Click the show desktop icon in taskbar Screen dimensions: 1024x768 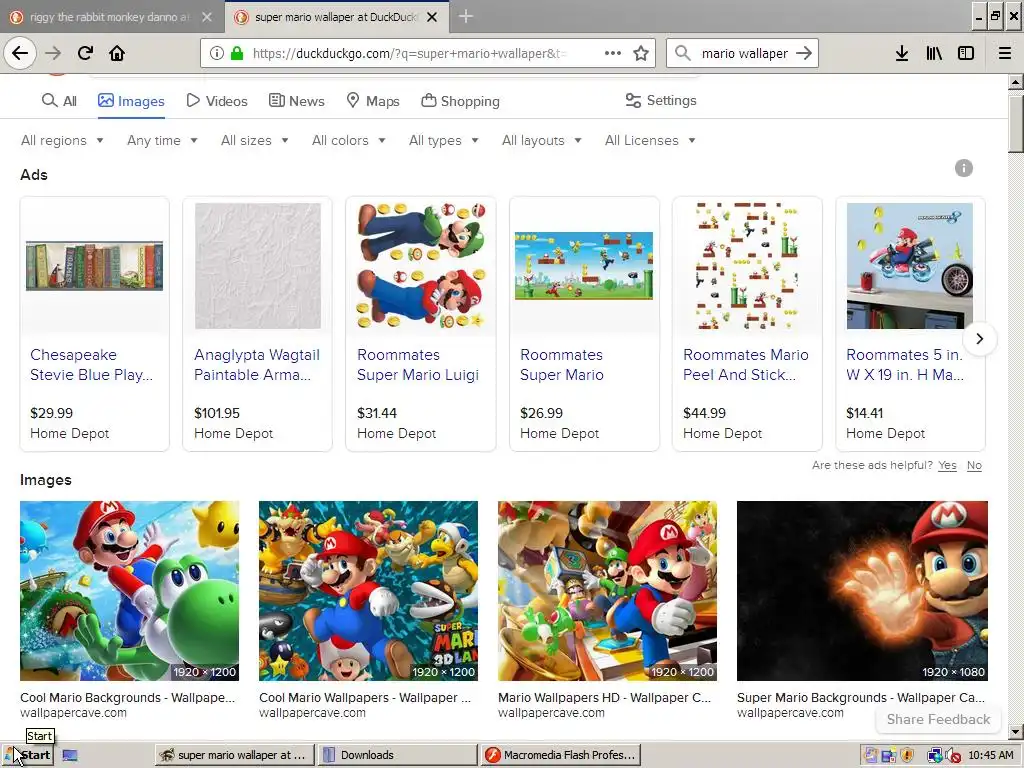pyautogui.click(x=70, y=755)
